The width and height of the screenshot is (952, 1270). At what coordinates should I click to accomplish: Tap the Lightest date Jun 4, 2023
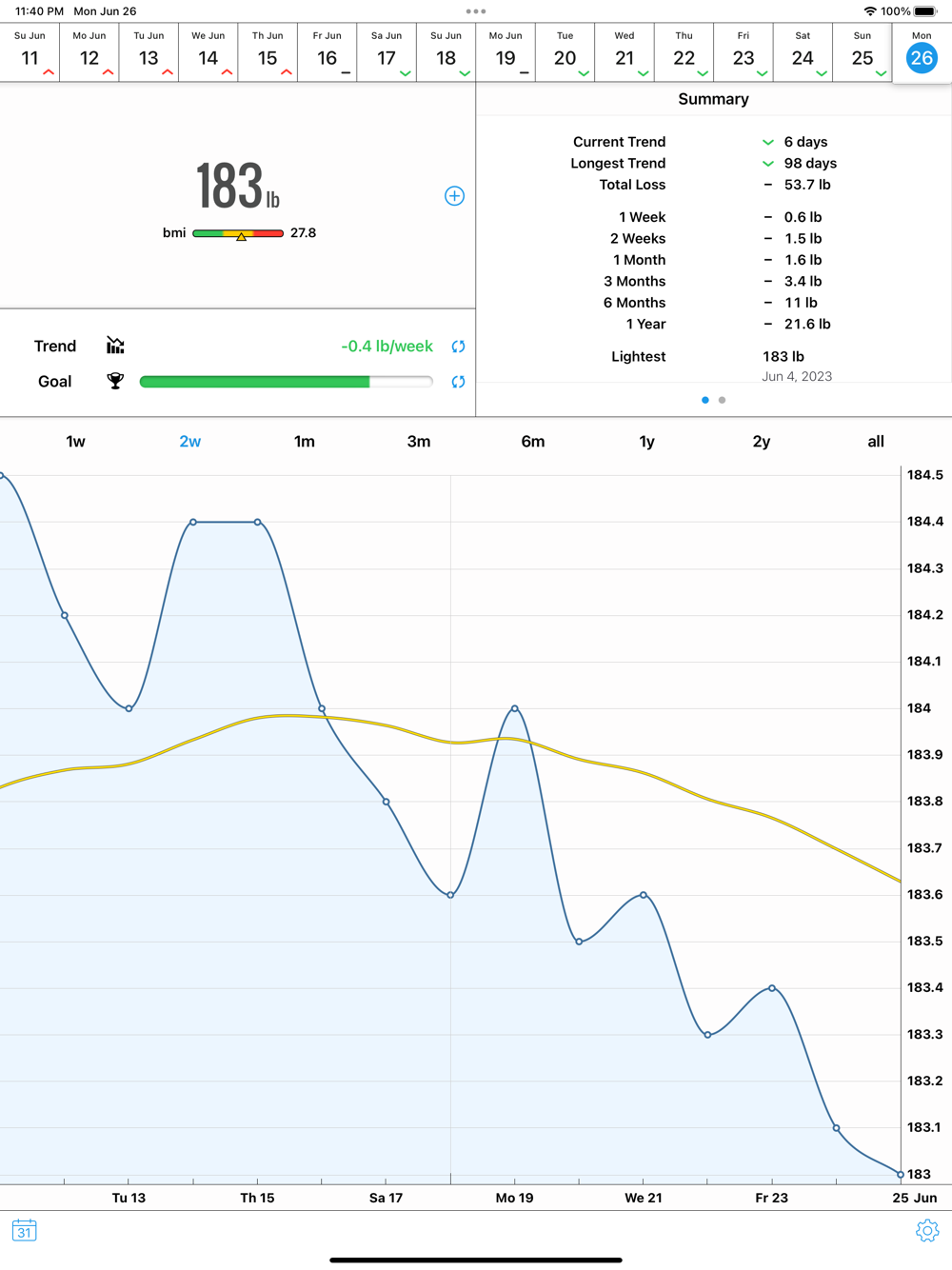coord(797,376)
